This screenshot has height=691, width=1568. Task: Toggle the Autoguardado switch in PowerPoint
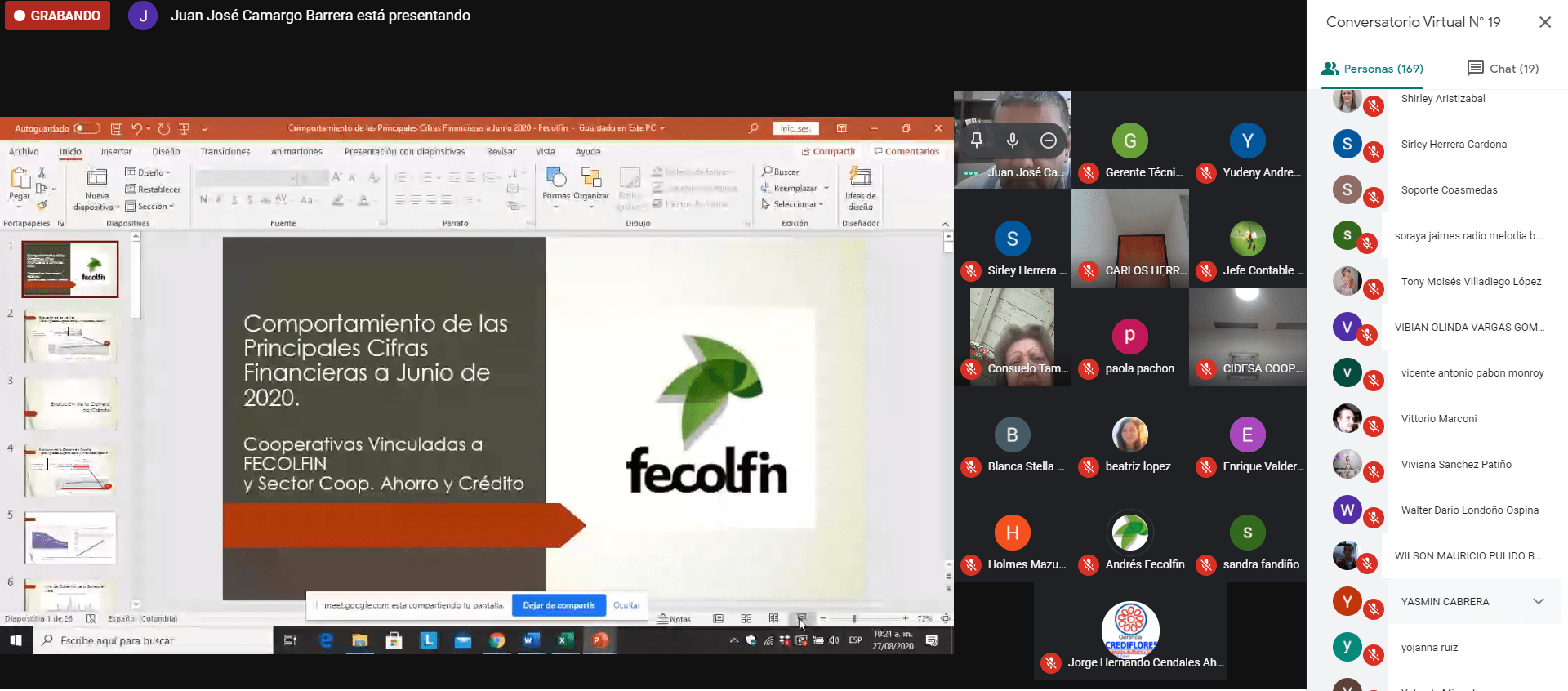point(87,128)
